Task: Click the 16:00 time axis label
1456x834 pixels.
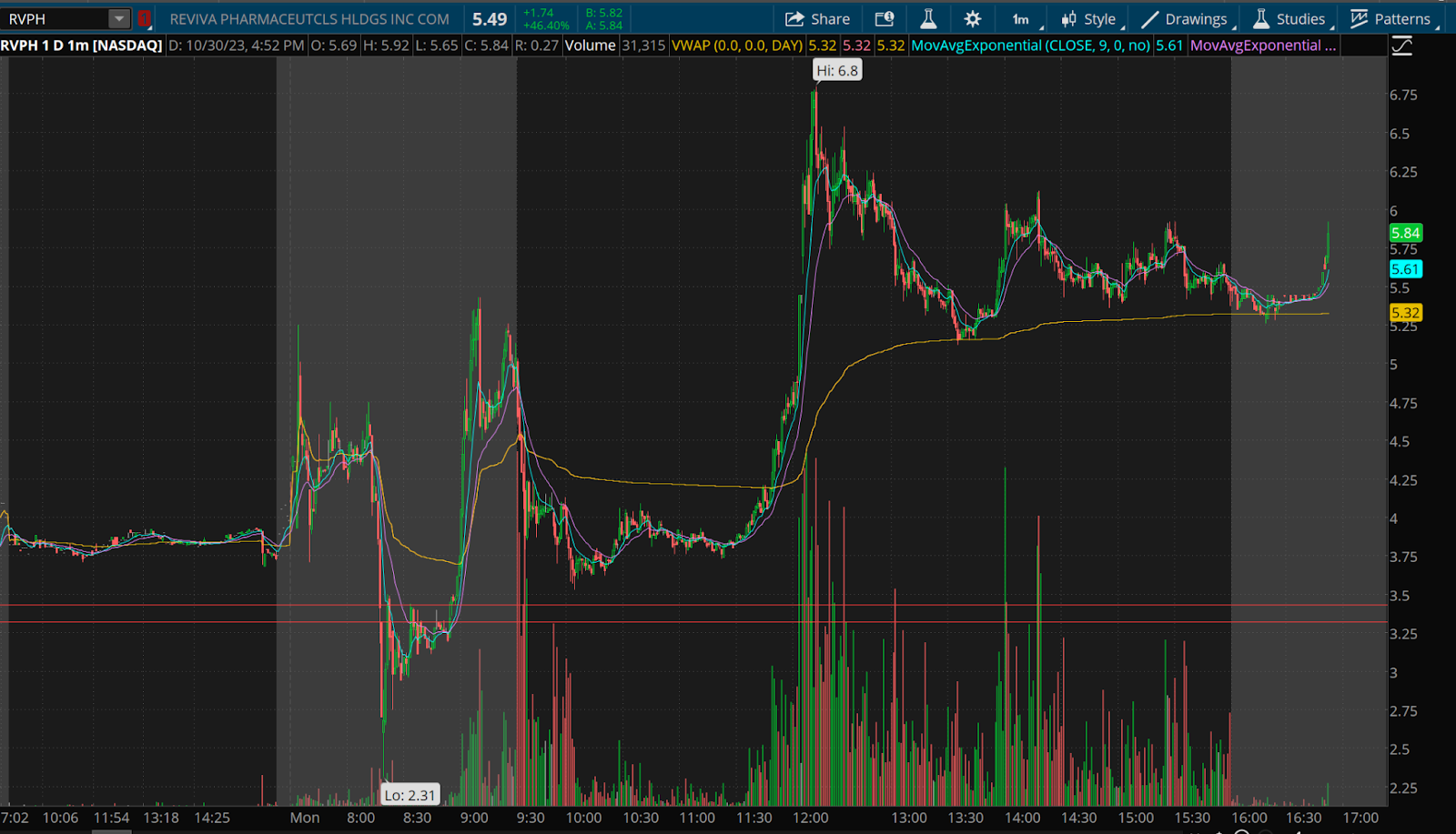Action: coord(1249,818)
